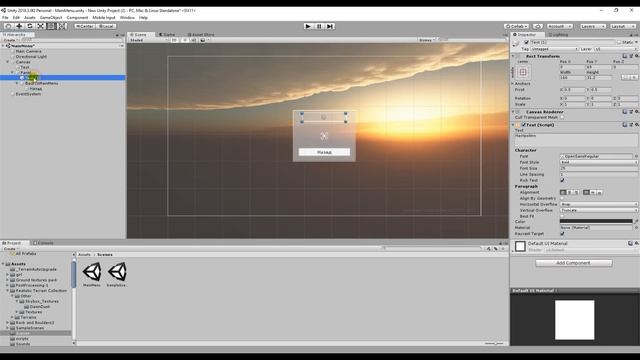Image resolution: width=640 pixels, height=360 pixels.
Task: Open the Collab button
Action: tap(517, 26)
